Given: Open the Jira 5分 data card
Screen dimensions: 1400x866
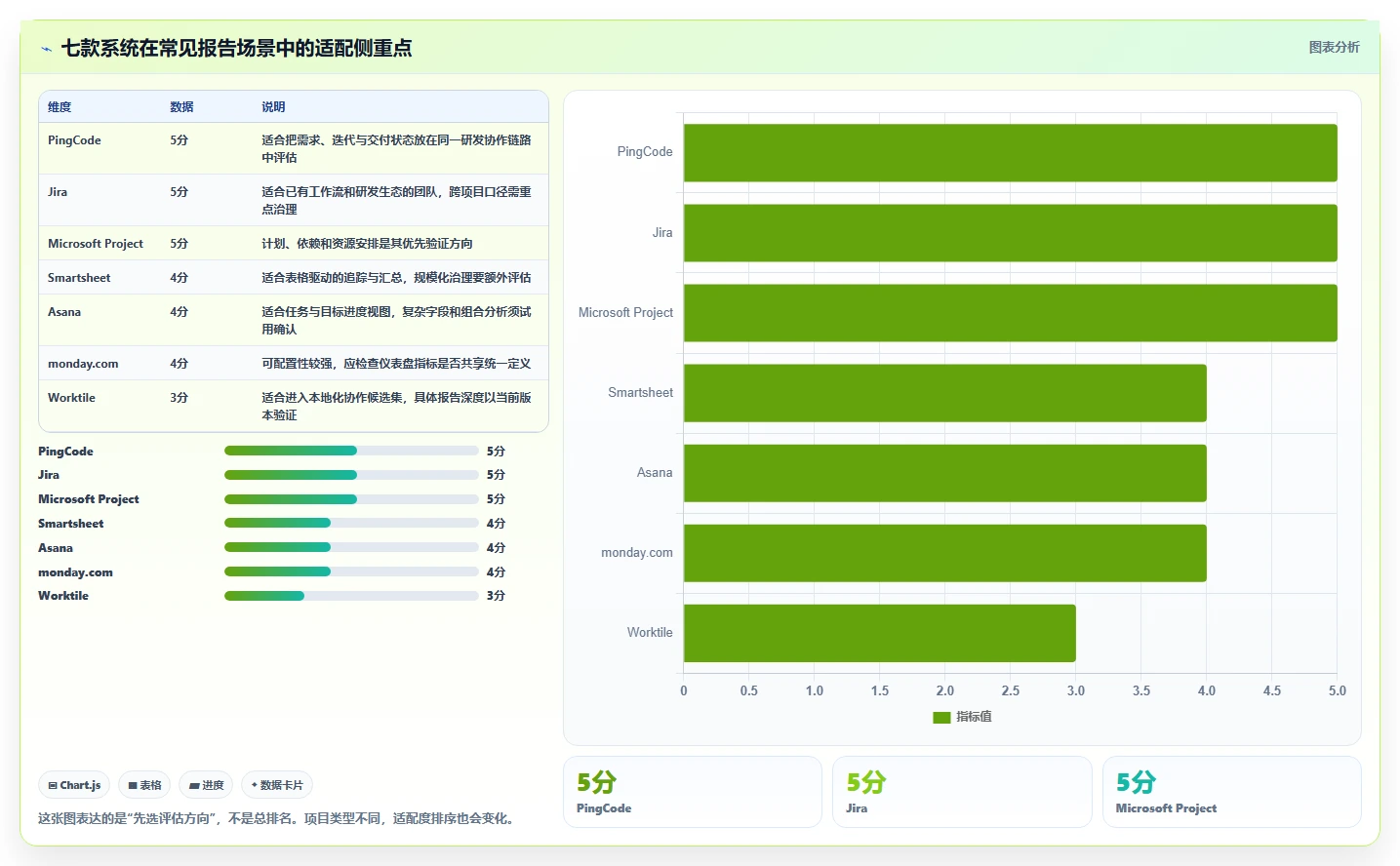Looking at the screenshot, I should (962, 792).
